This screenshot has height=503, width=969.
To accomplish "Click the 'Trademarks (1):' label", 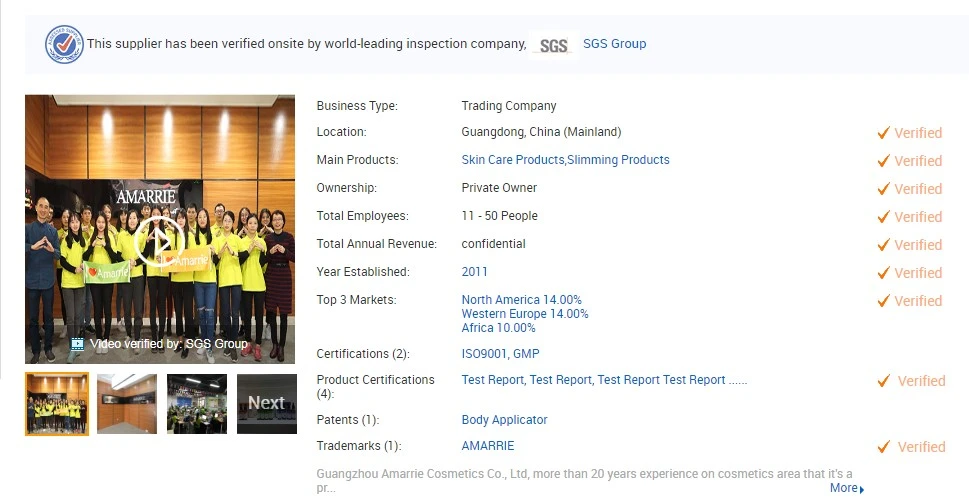I will (x=358, y=446).
